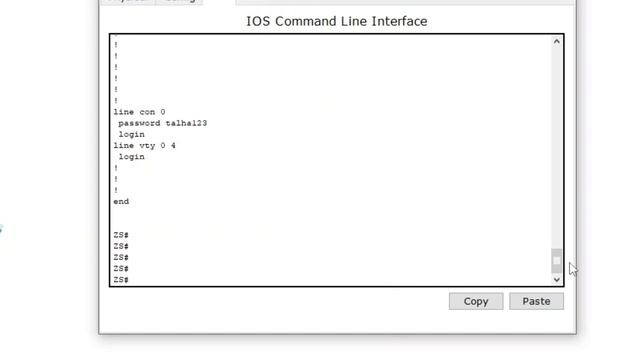The height and width of the screenshot is (360, 640).
Task: Click the terminal scrollbar thumb
Action: click(556, 260)
